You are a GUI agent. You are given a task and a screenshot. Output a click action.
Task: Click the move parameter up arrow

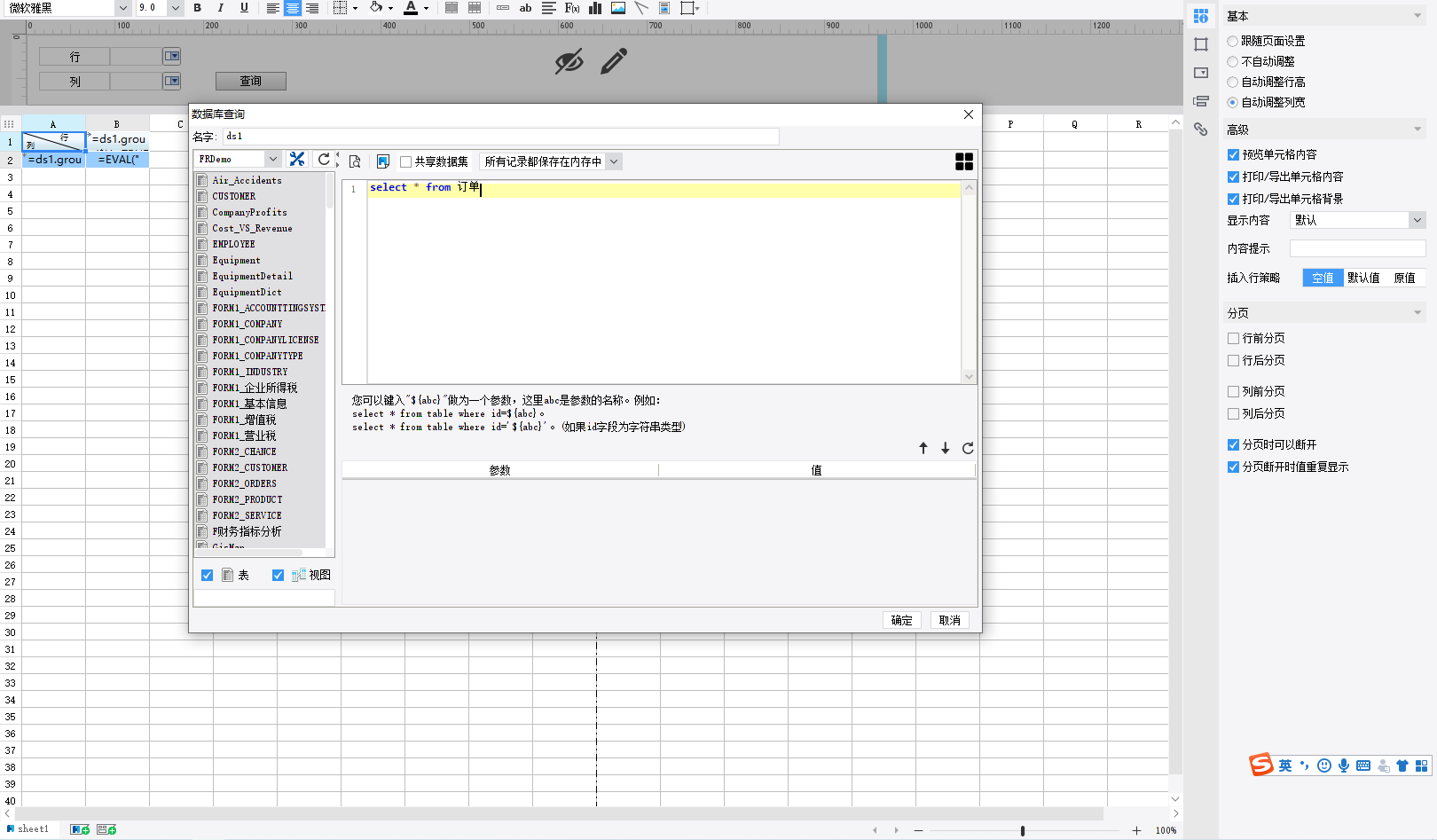click(923, 449)
